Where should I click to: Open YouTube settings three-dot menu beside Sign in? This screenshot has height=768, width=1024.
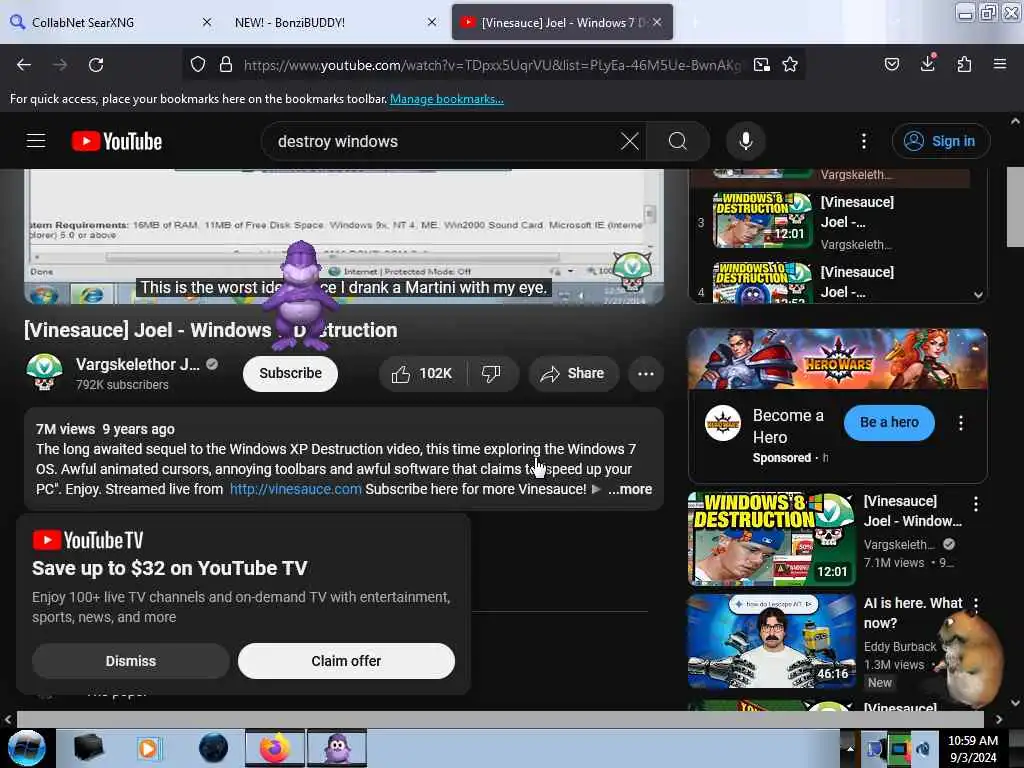click(864, 141)
